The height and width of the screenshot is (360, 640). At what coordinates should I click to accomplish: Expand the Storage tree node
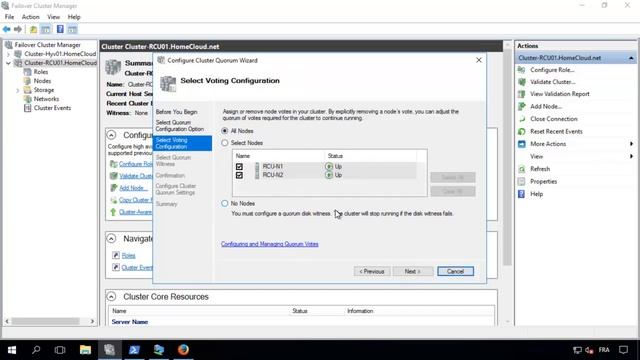point(17,90)
